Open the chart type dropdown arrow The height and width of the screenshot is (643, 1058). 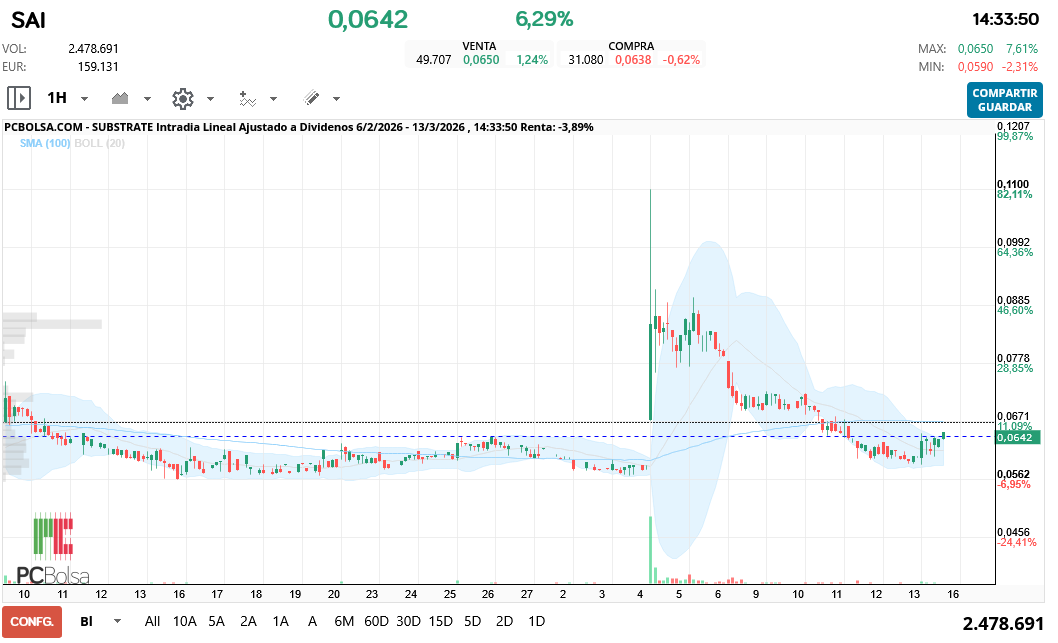pos(146,98)
